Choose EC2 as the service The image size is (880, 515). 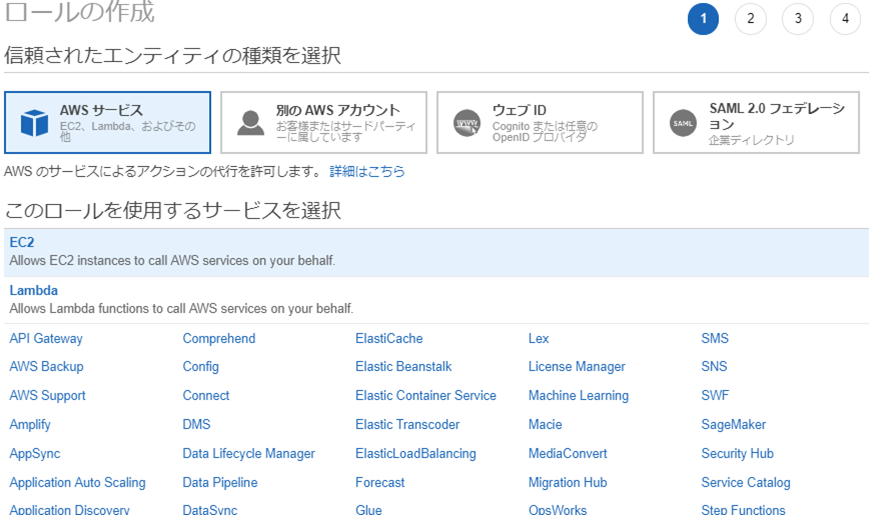pos(436,252)
